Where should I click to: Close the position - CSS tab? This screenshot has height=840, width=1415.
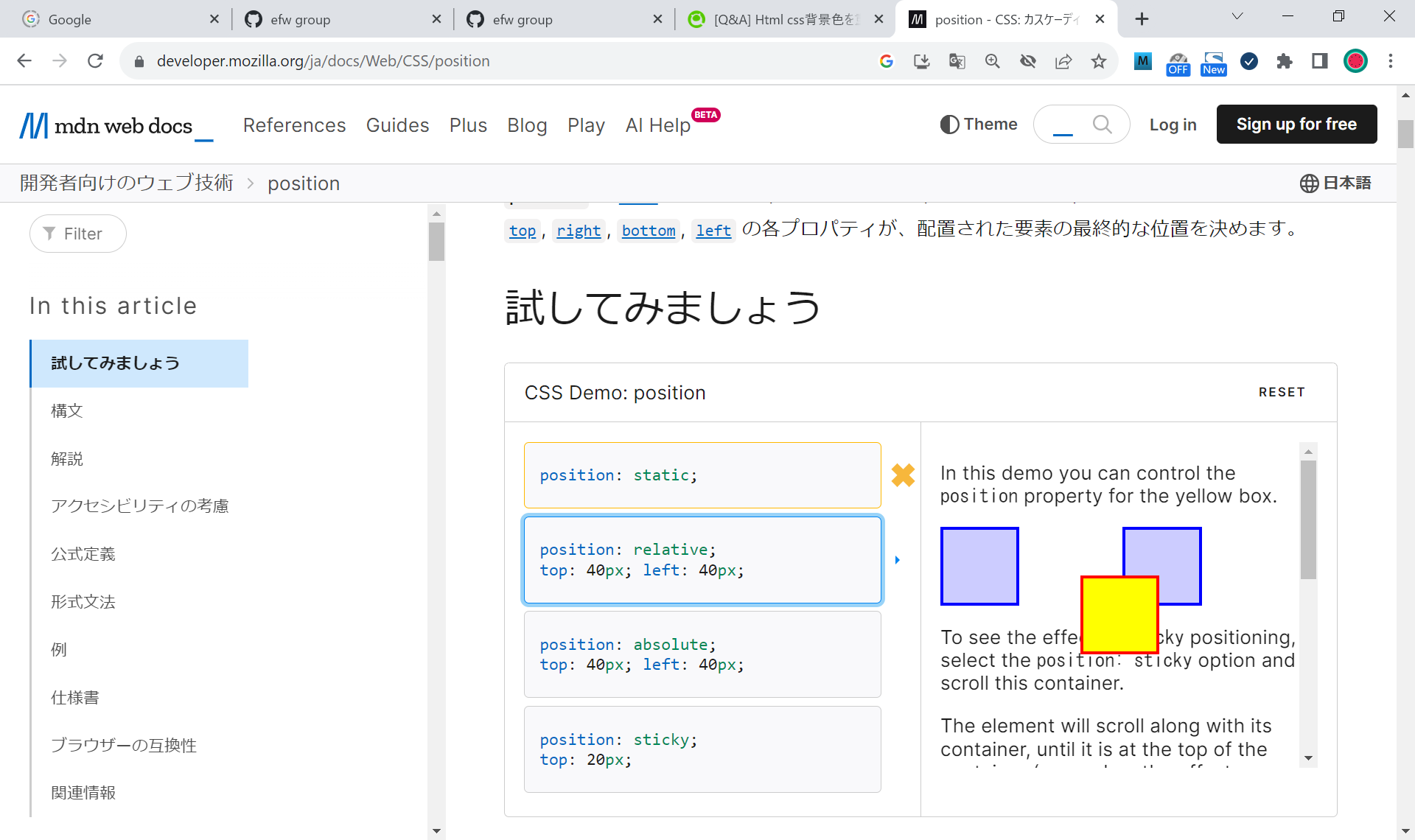click(1100, 19)
